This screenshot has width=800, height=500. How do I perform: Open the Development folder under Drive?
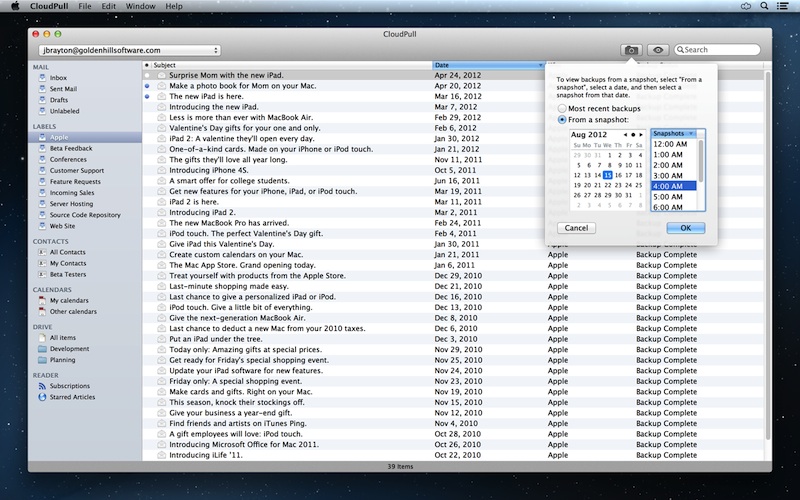[42, 349]
